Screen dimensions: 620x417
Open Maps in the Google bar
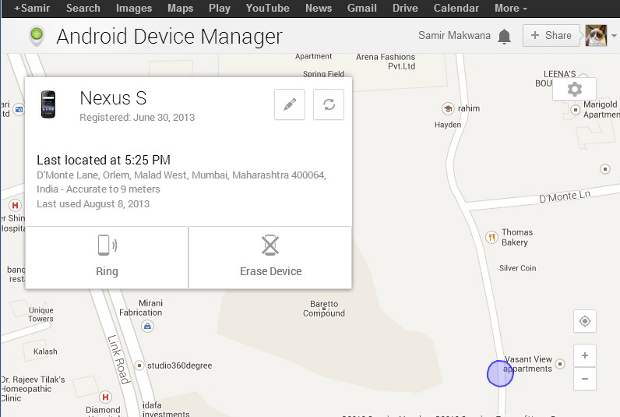(x=180, y=8)
